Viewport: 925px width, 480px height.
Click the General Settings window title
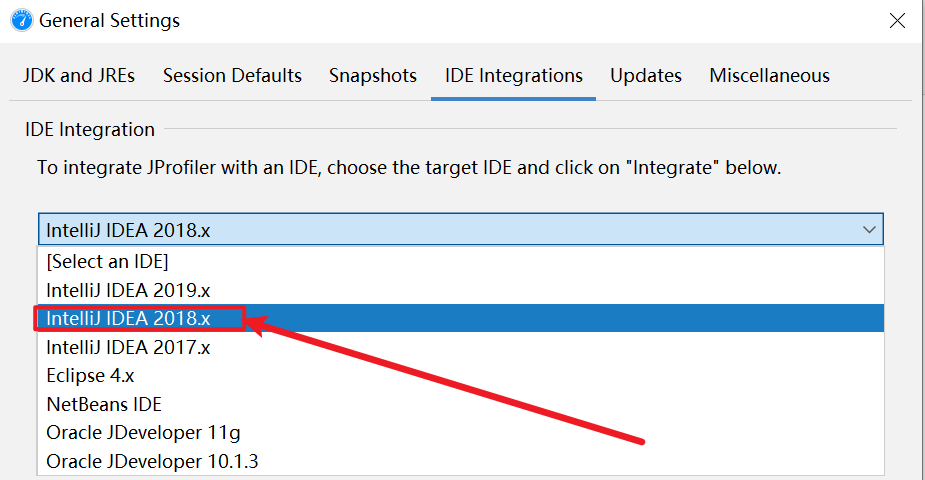110,20
